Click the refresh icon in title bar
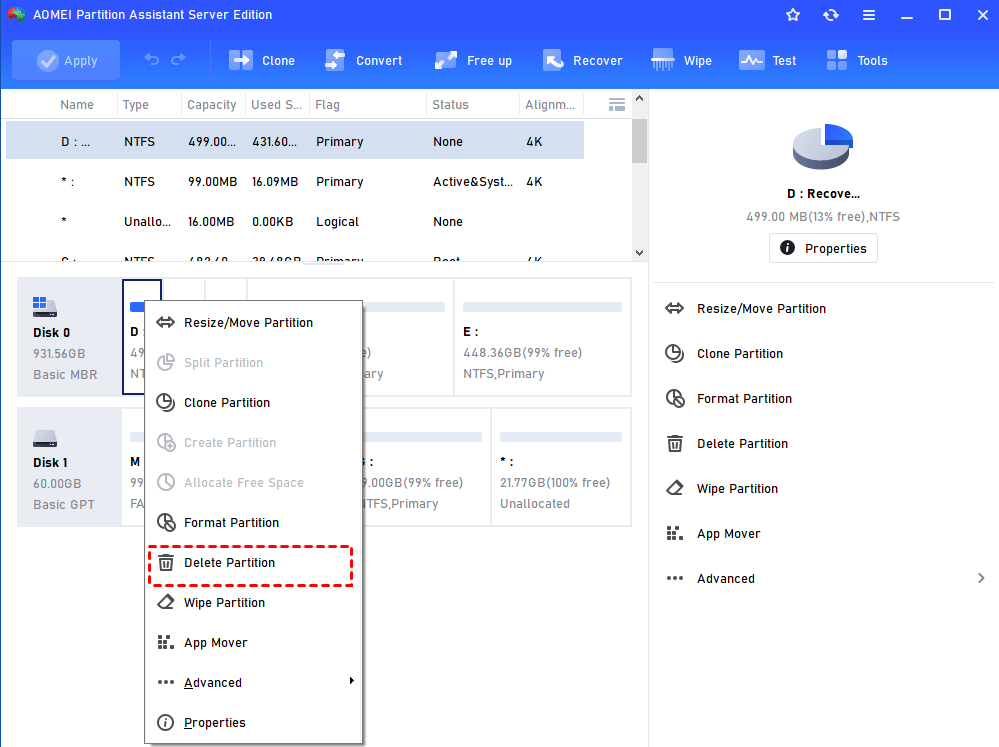The image size is (999, 747). coord(831,15)
